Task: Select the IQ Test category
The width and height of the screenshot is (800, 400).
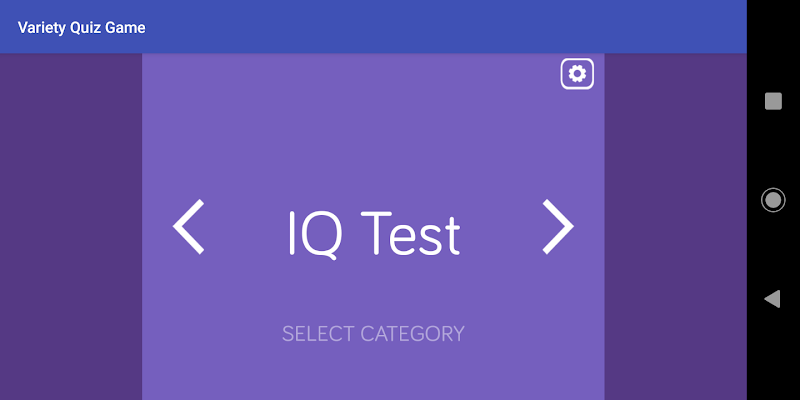Action: (x=374, y=234)
